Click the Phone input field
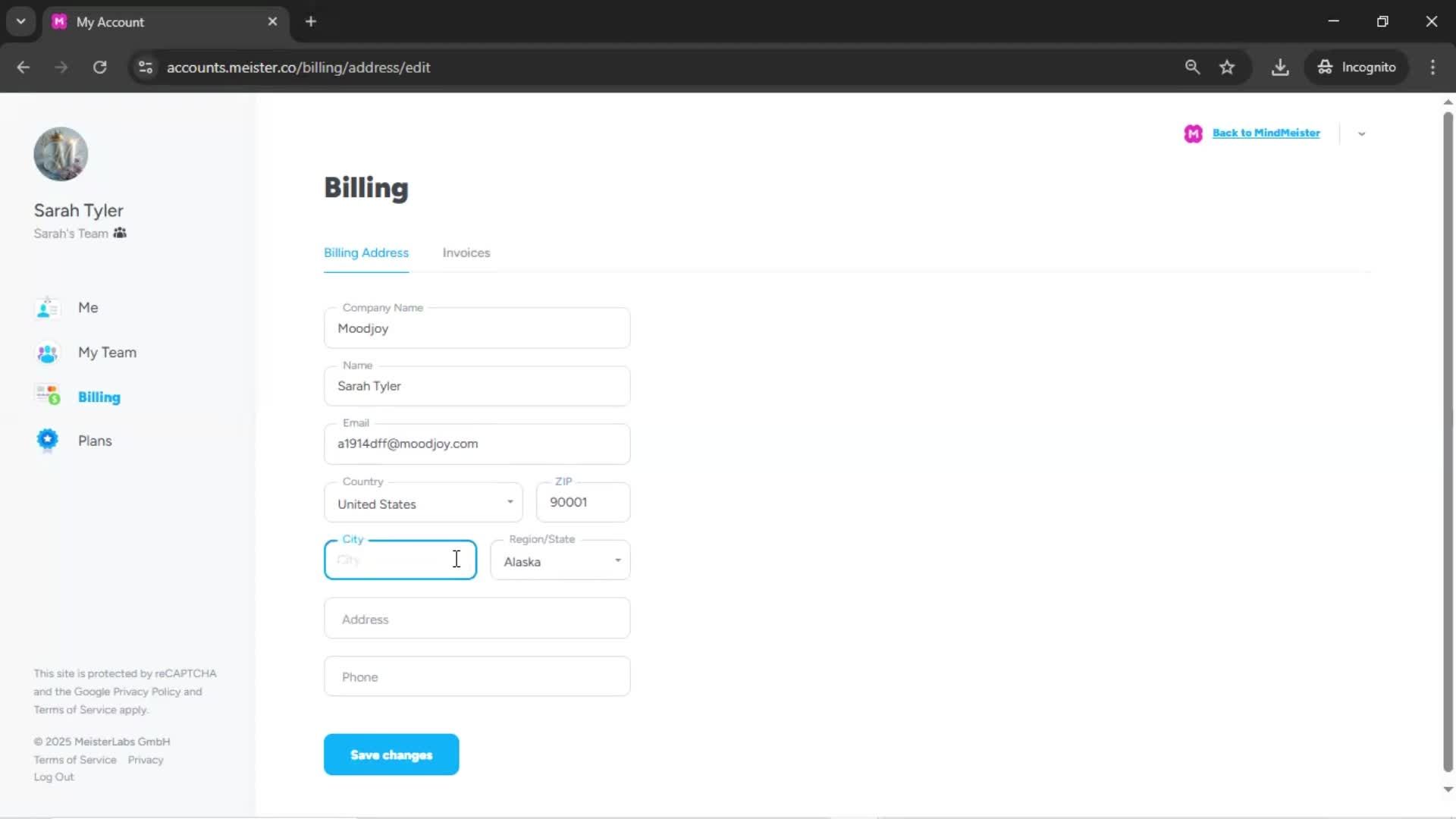Screen dimensions: 1456x819 pos(477,676)
